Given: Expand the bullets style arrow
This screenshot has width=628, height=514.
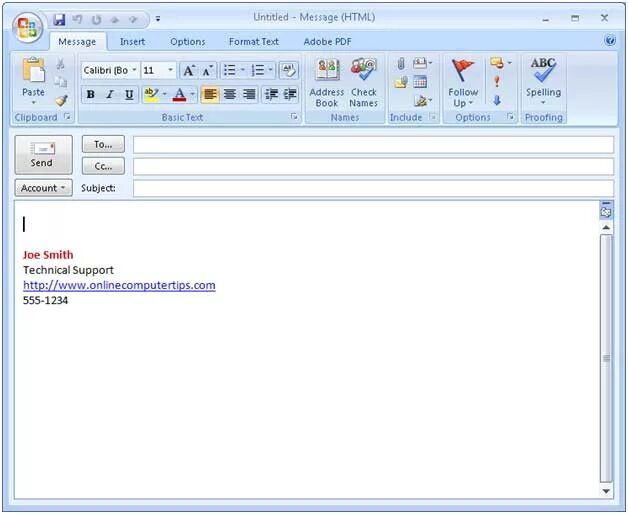Looking at the screenshot, I should (243, 71).
